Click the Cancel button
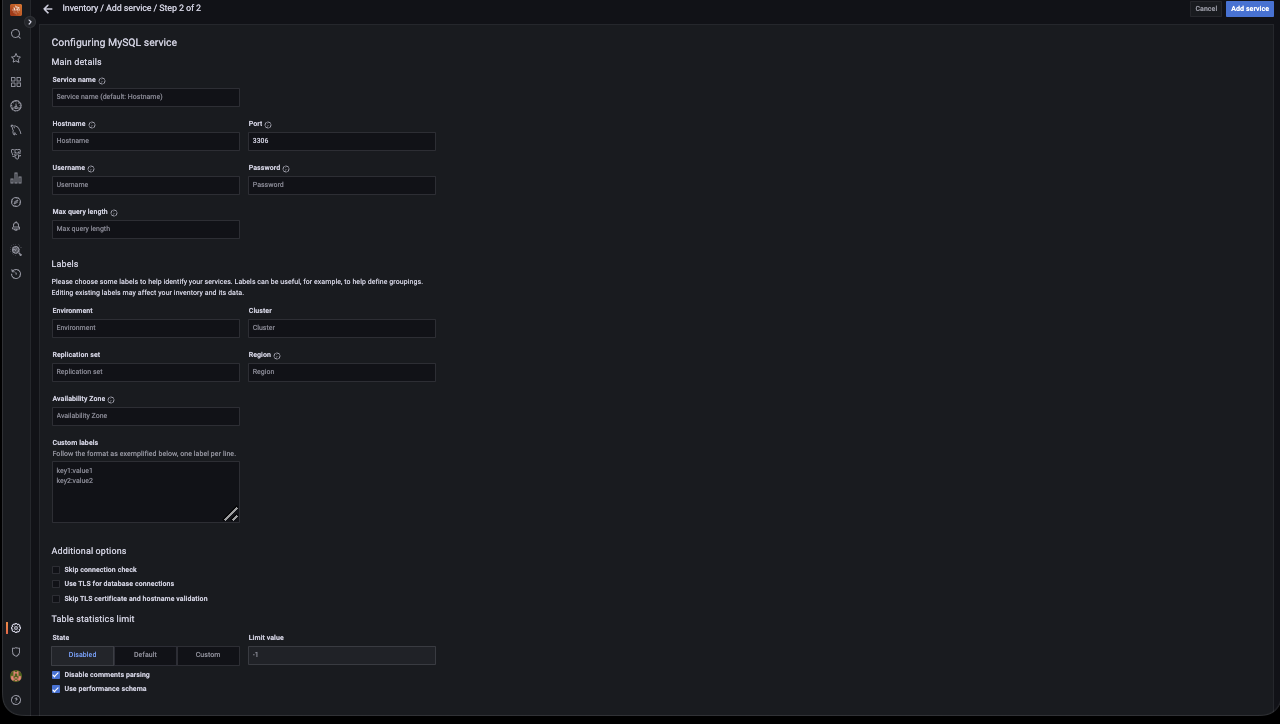This screenshot has height=724, width=1280. [x=1206, y=9]
